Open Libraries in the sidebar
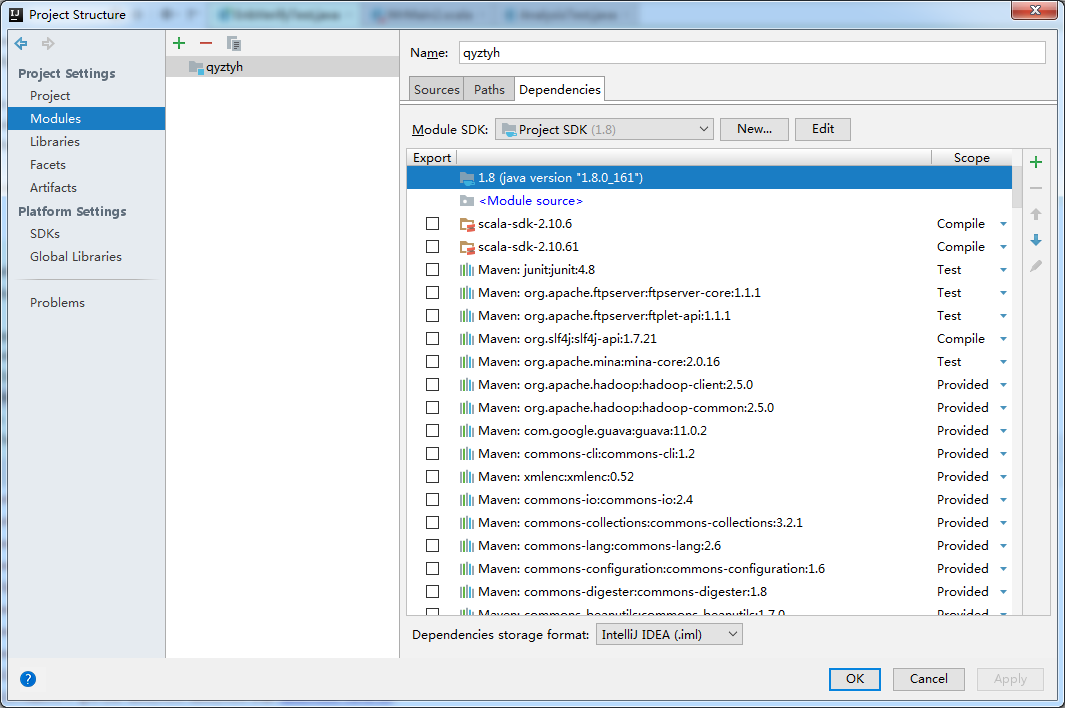This screenshot has height=708, width=1065. pyautogui.click(x=54, y=141)
